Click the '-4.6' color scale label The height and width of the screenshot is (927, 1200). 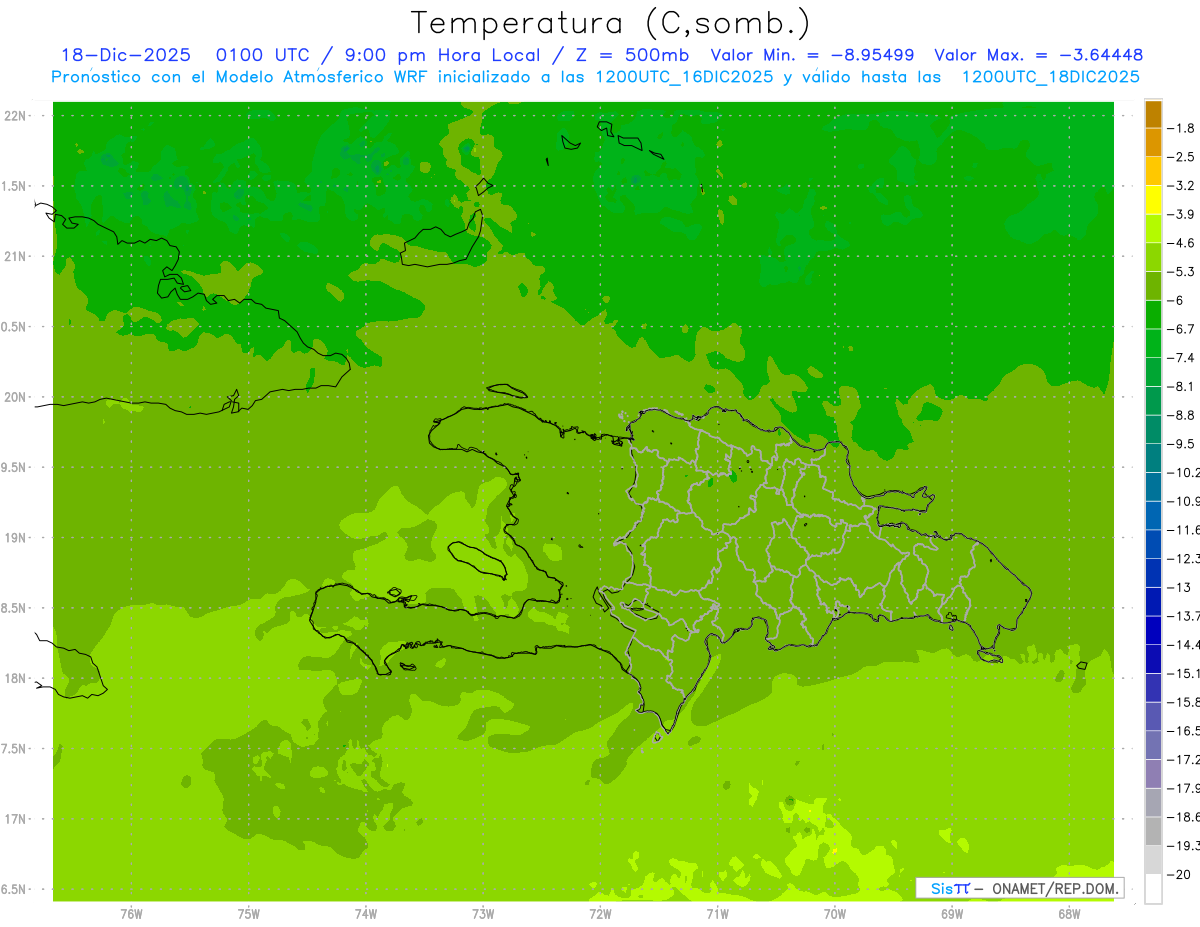pyautogui.click(x=1182, y=243)
